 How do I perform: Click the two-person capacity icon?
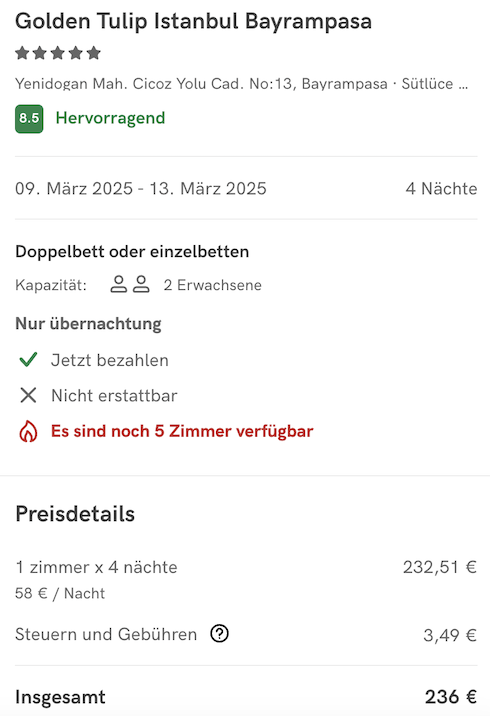click(130, 284)
